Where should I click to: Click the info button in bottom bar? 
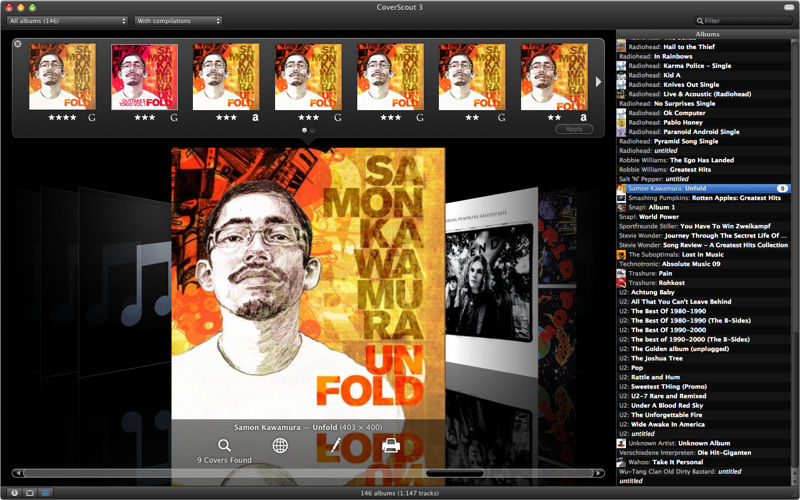pyautogui.click(x=12, y=492)
